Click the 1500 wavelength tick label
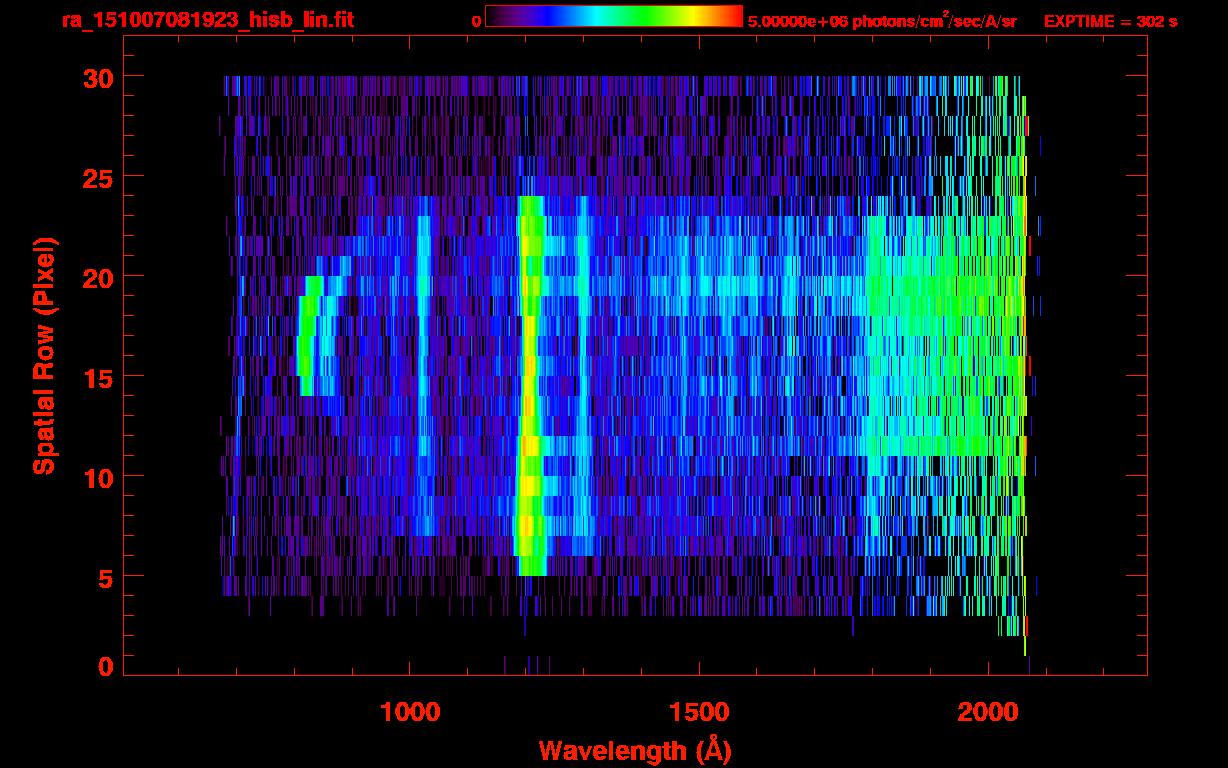Viewport: 1228px width, 768px height. pos(699,712)
